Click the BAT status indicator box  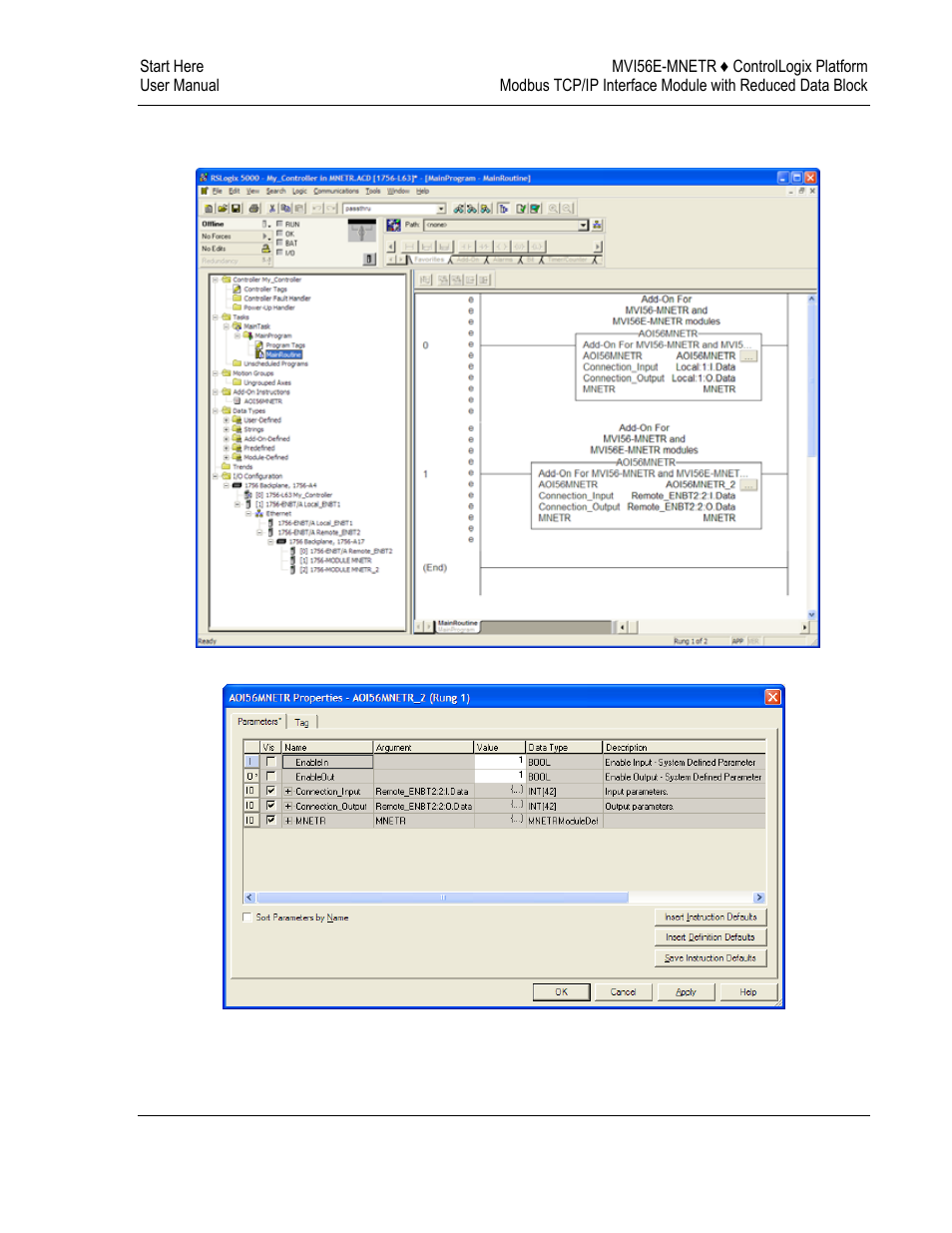click(279, 243)
